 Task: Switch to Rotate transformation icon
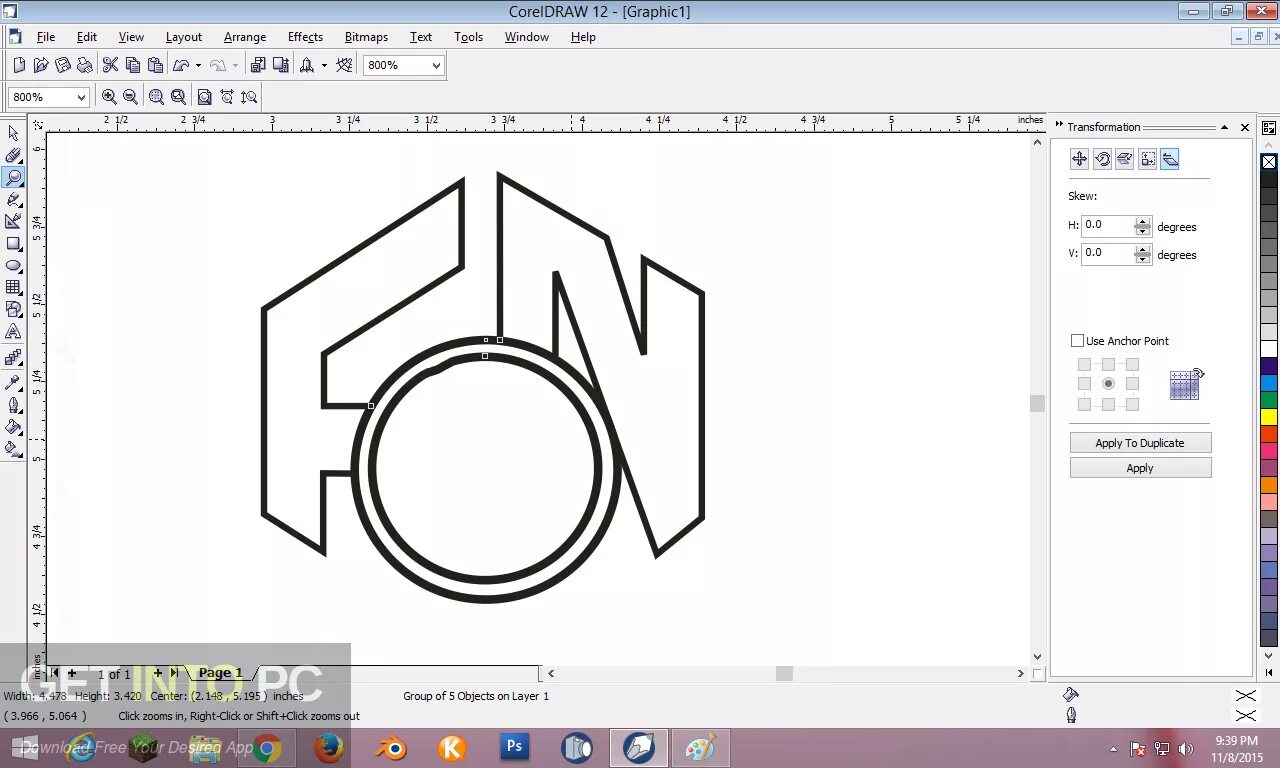[1102, 159]
